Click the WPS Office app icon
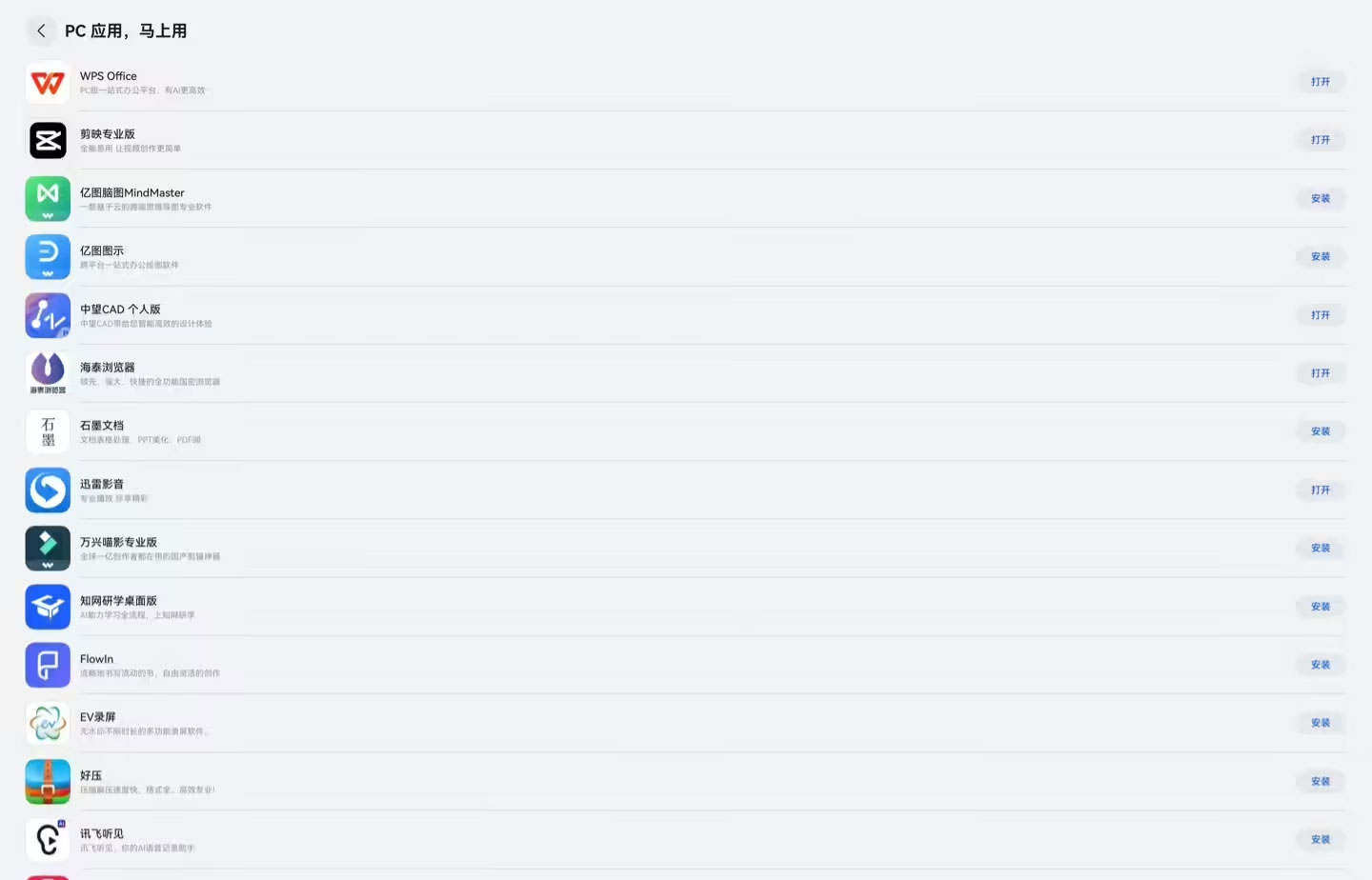Viewport: 1372px width, 880px height. [x=48, y=83]
